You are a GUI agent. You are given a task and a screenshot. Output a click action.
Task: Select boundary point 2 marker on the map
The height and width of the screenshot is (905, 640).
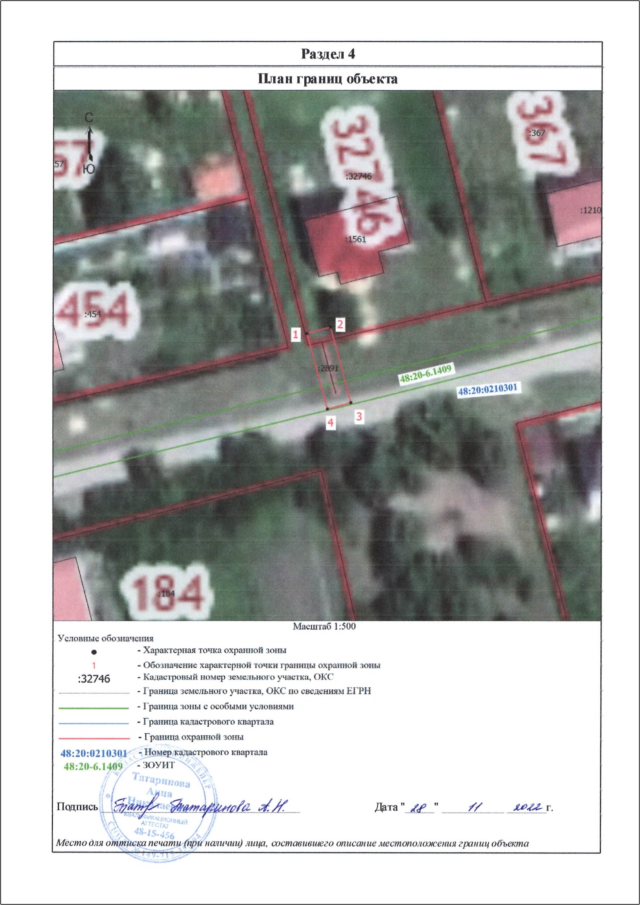340,324
